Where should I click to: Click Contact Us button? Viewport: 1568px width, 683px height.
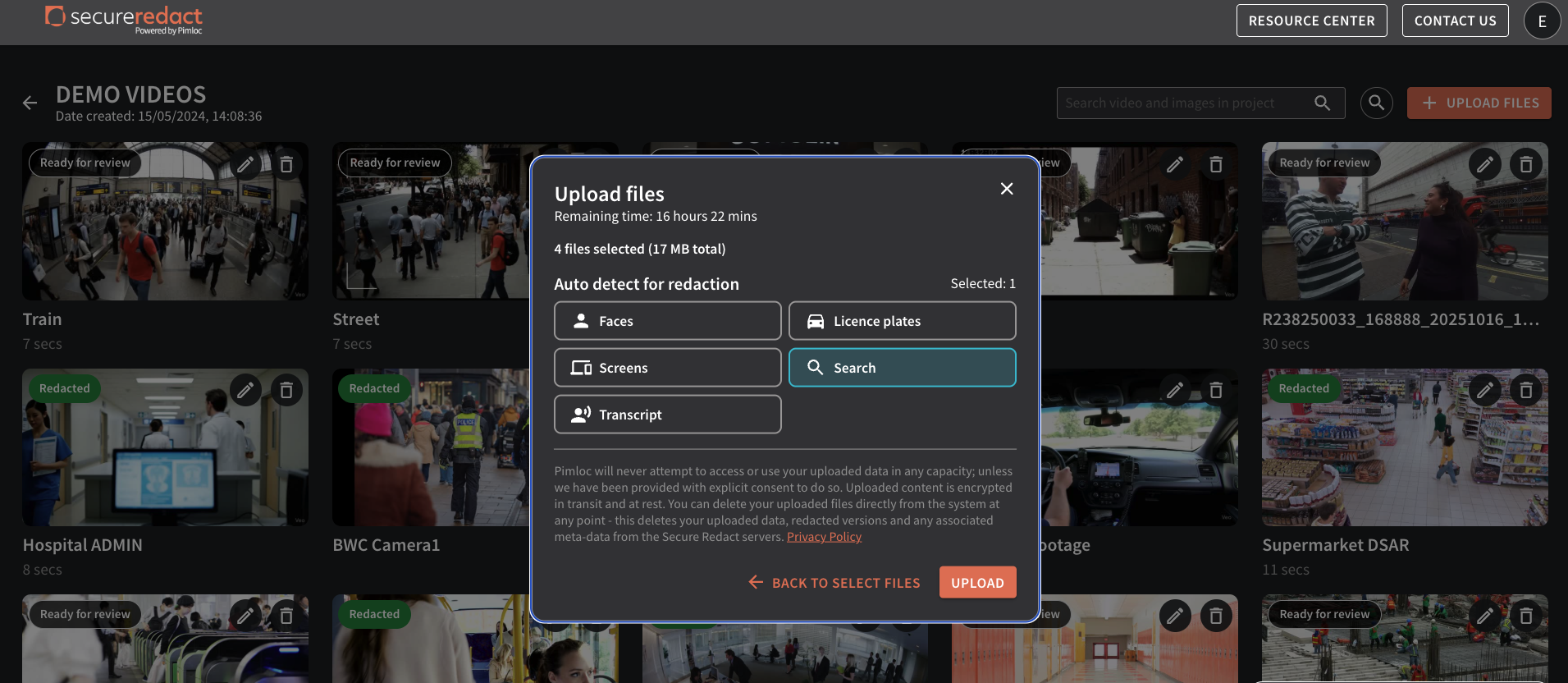(1455, 21)
